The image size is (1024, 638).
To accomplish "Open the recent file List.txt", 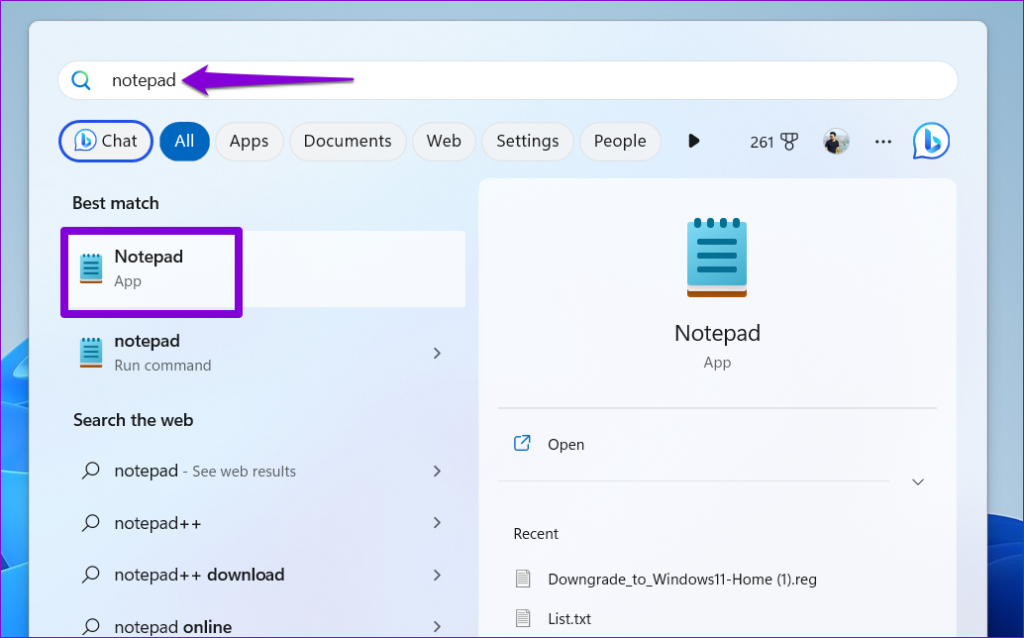I will point(571,618).
